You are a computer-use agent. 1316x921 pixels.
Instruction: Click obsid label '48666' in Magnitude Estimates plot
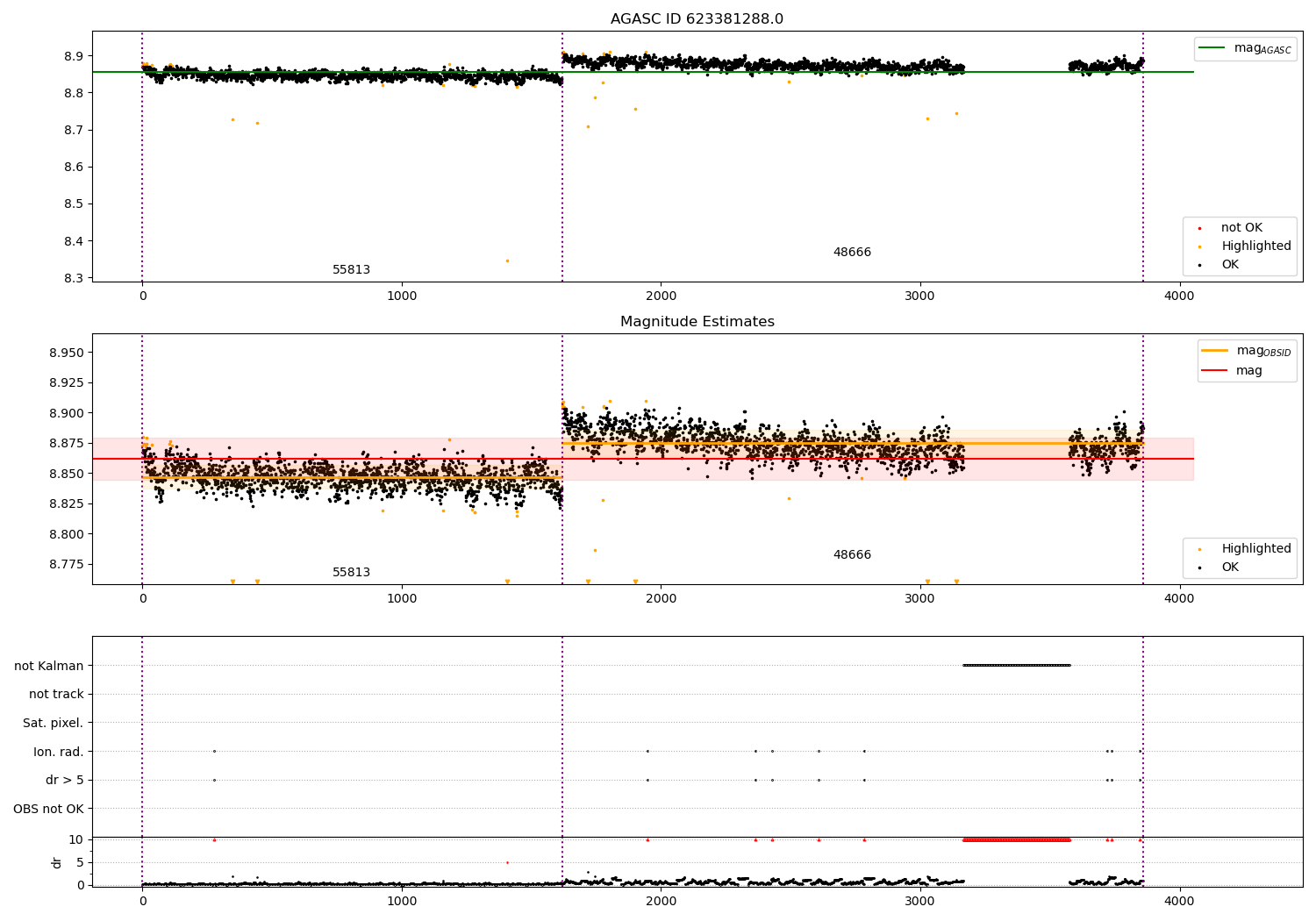tap(852, 555)
